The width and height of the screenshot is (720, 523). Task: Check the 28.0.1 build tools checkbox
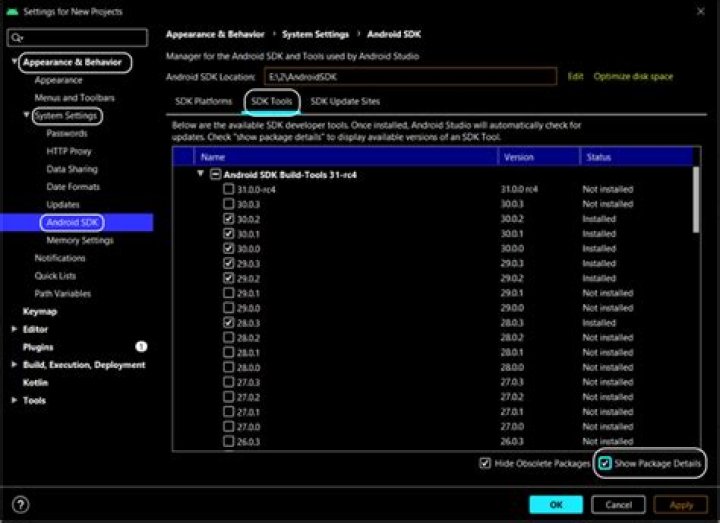(x=228, y=352)
